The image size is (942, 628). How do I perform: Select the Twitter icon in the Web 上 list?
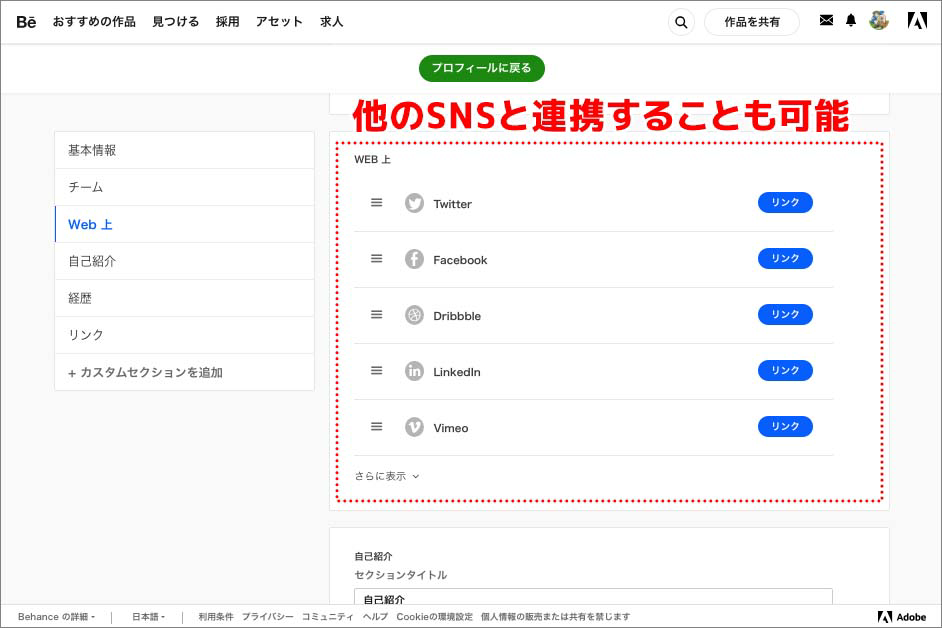[414, 203]
